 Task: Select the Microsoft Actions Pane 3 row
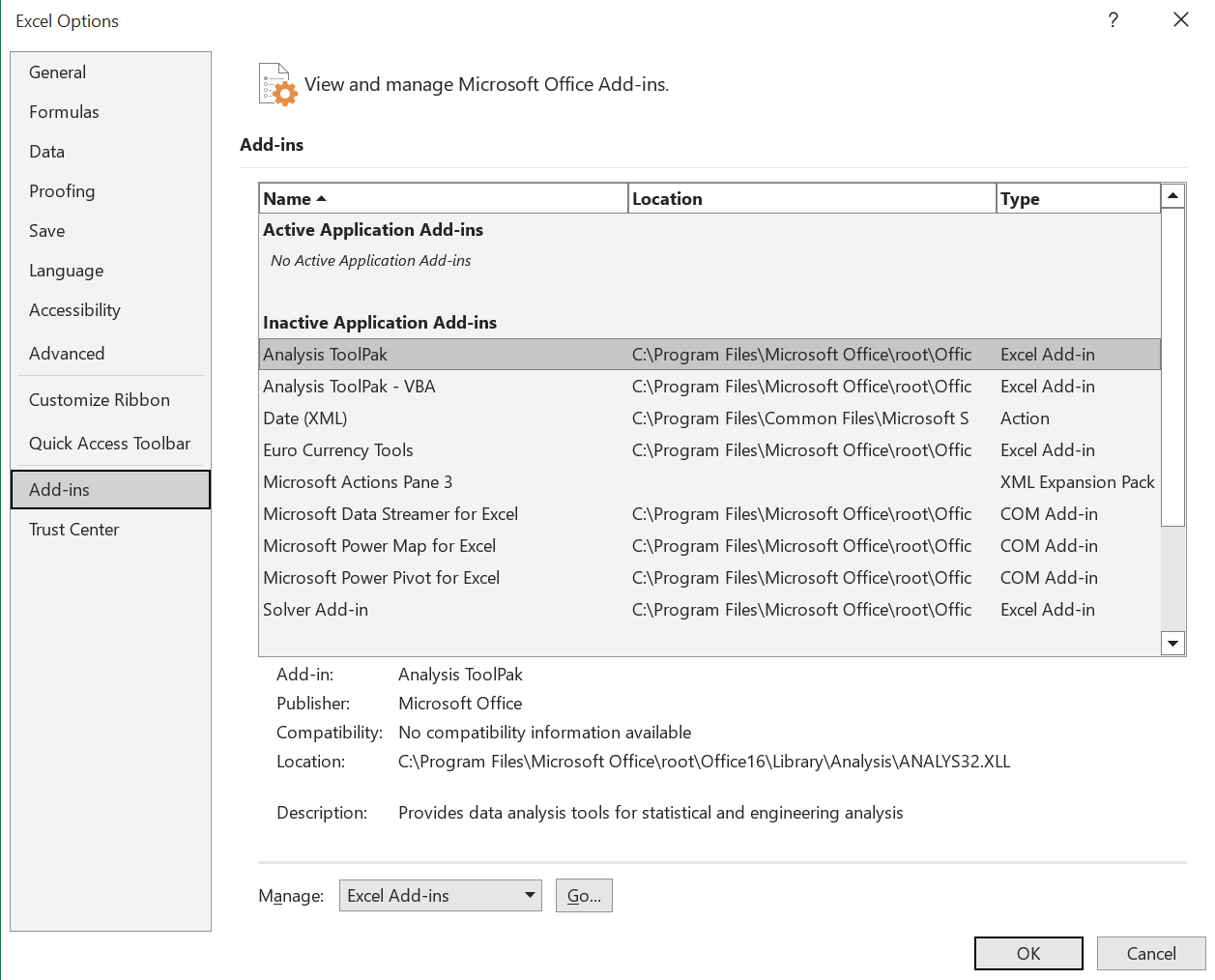709,482
